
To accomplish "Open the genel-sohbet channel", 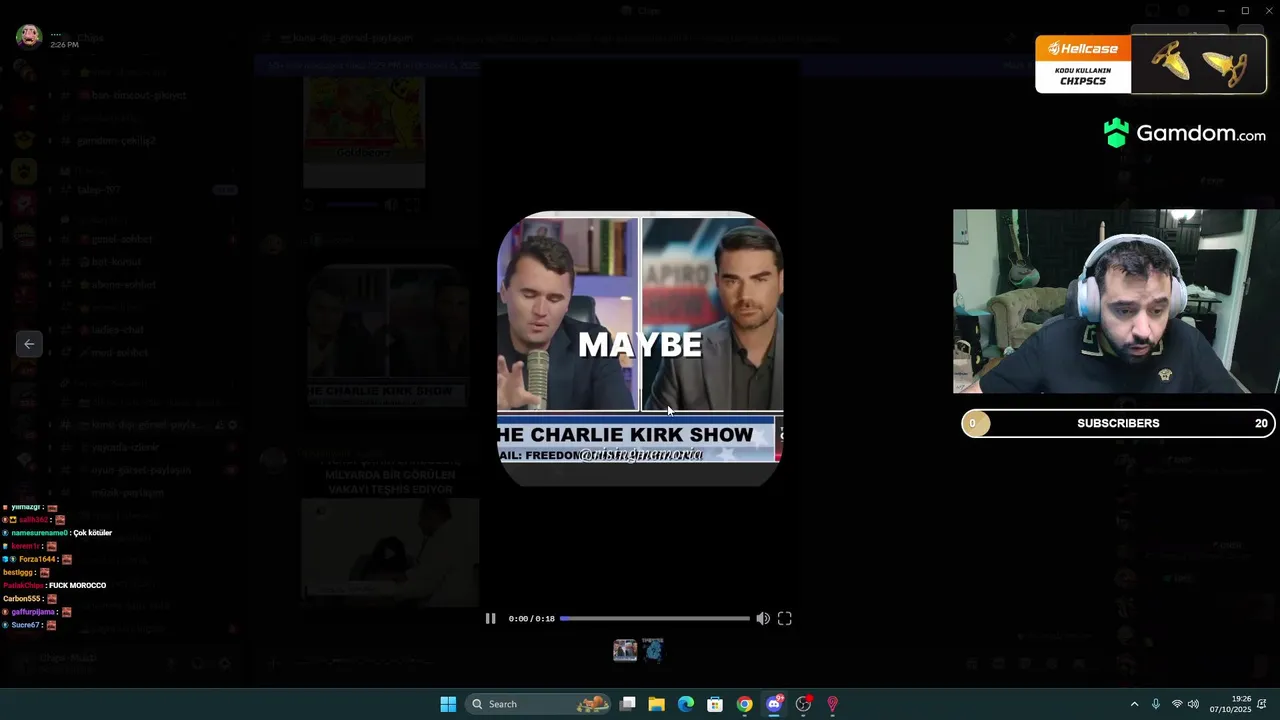I will coord(122,239).
